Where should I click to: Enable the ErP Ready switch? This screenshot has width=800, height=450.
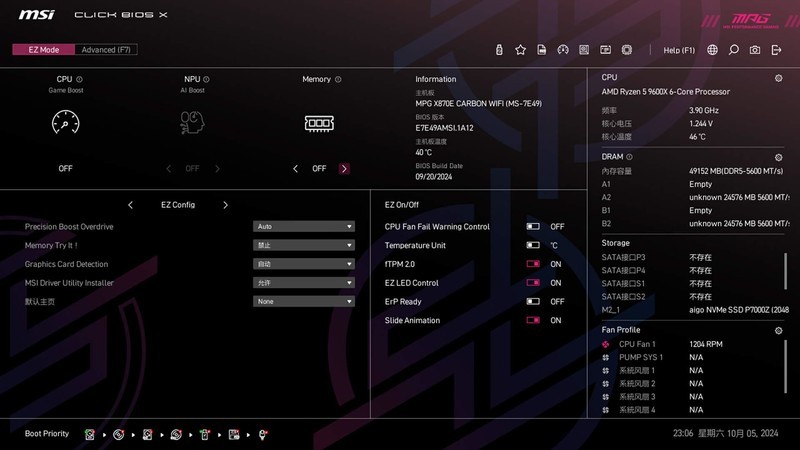533,302
